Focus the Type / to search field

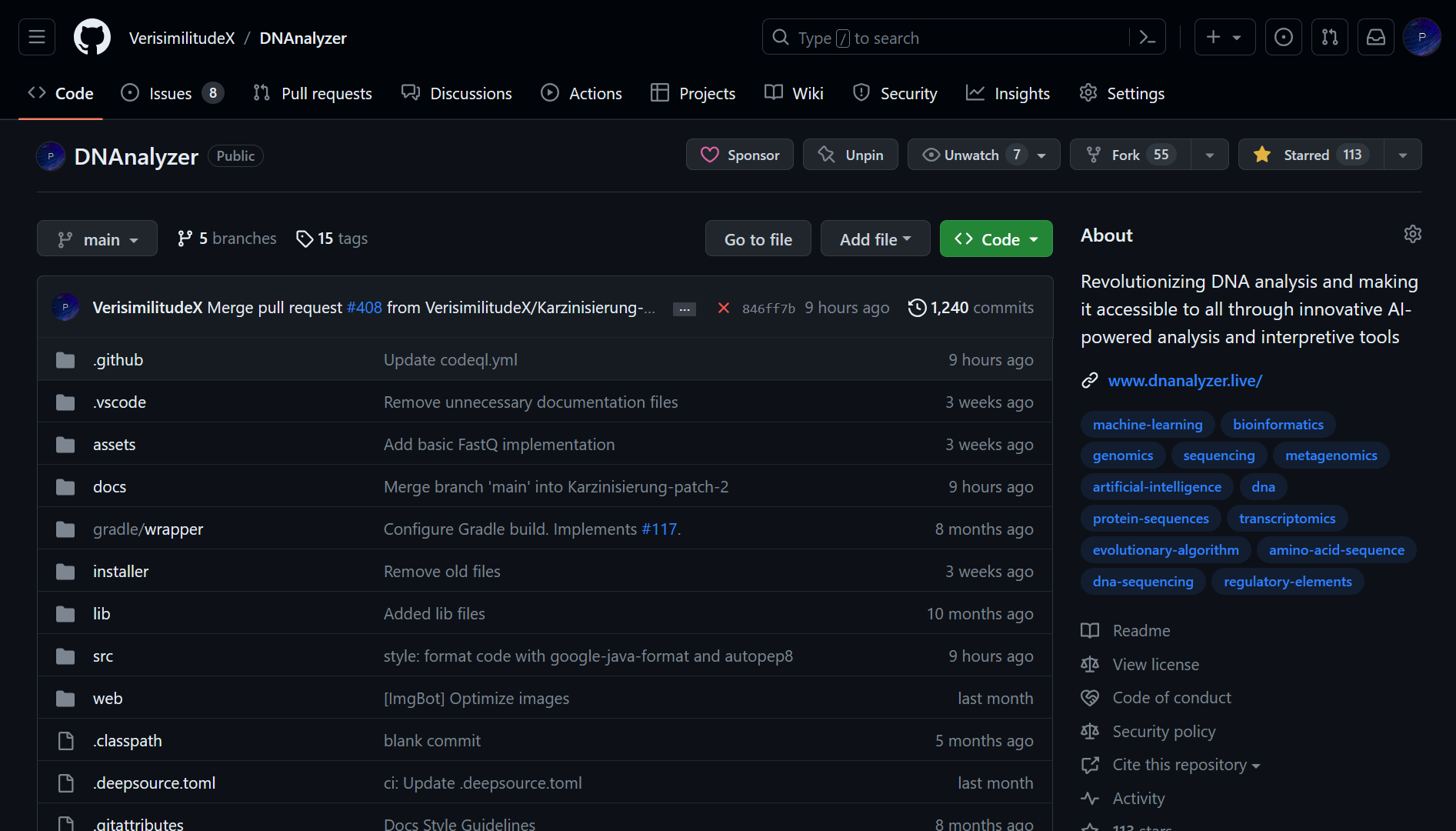[946, 37]
